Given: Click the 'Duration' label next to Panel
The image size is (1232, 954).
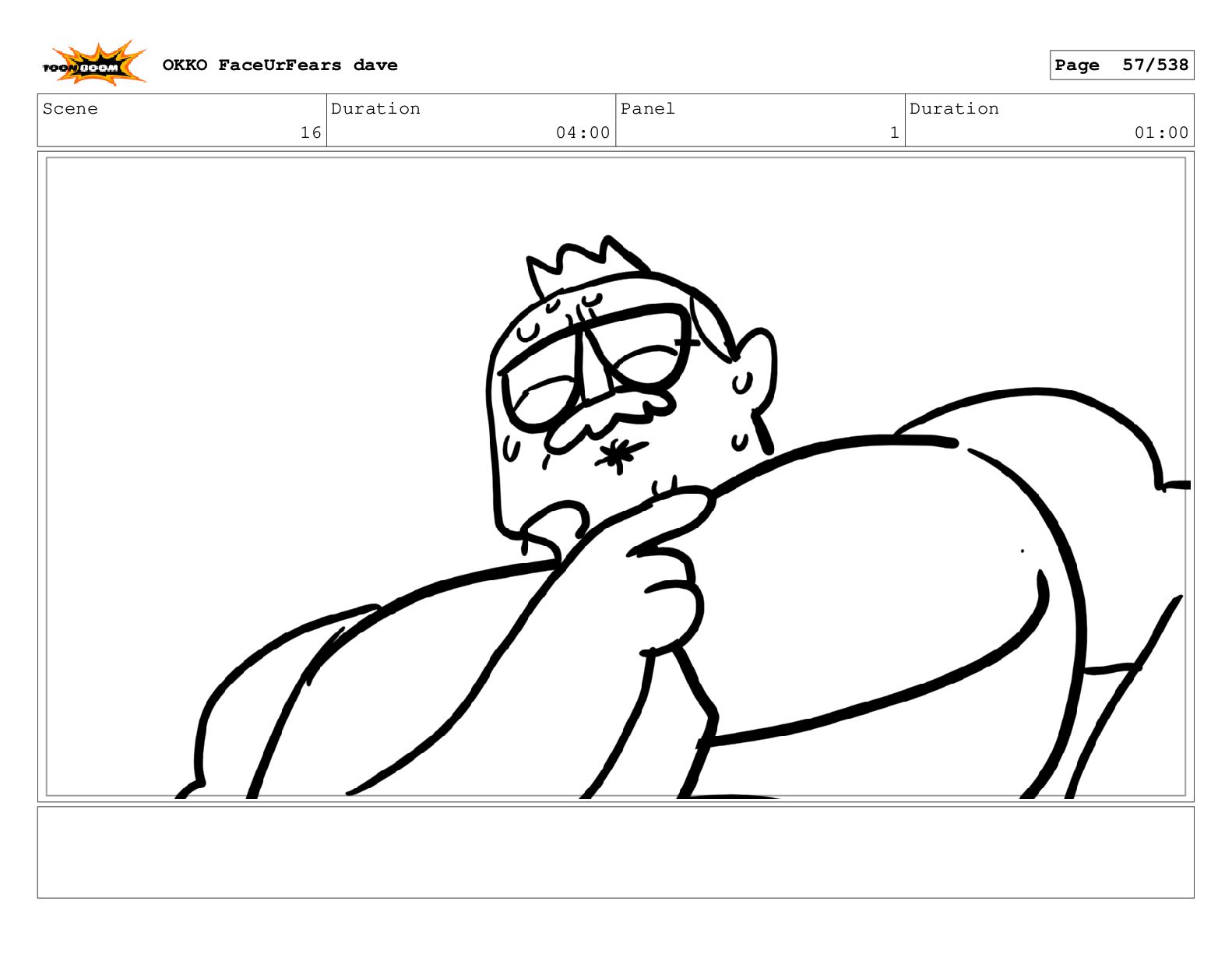Looking at the screenshot, I should 954,109.
